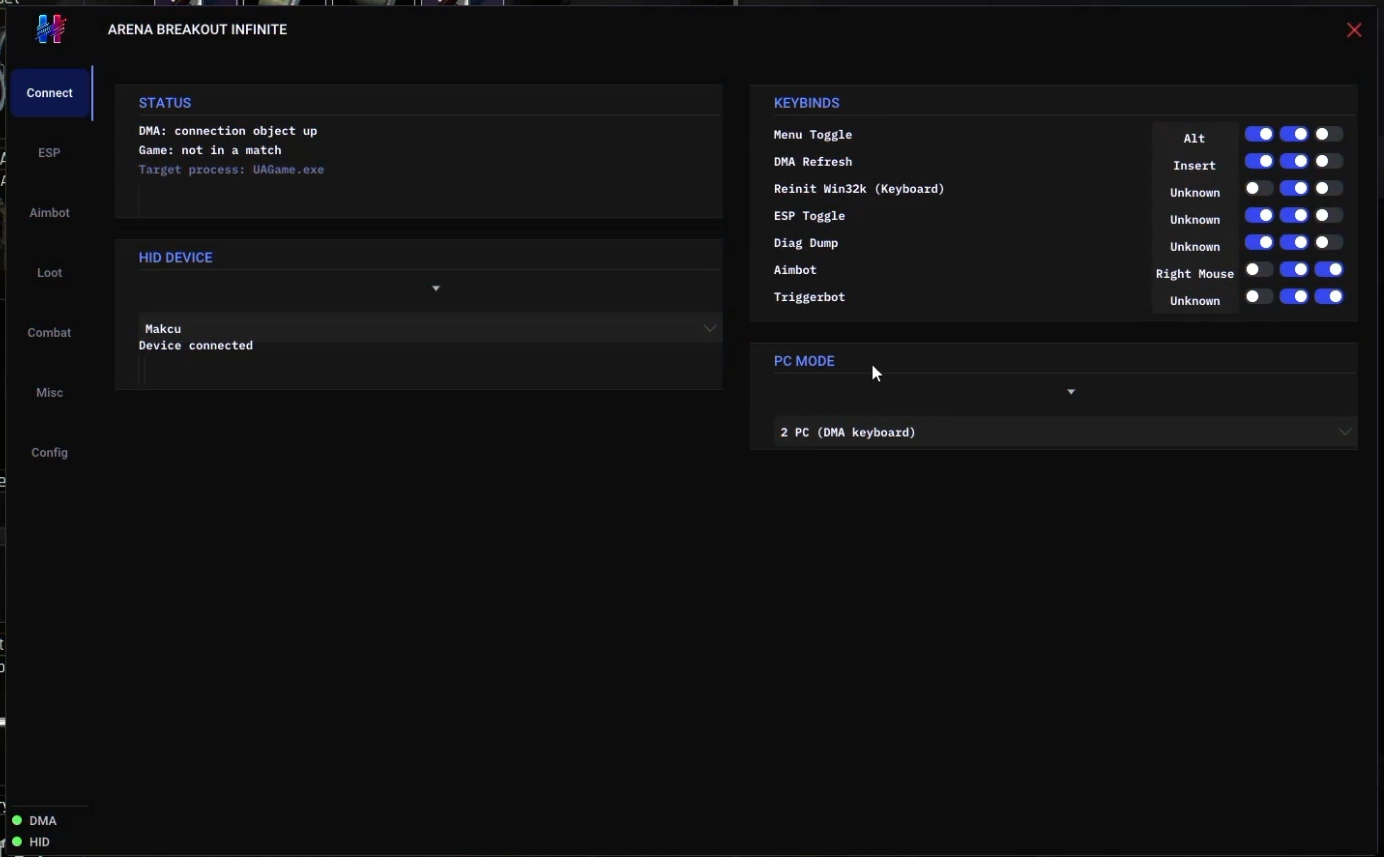Open the Combat sidebar tab
The image size is (1384, 857).
point(50,333)
